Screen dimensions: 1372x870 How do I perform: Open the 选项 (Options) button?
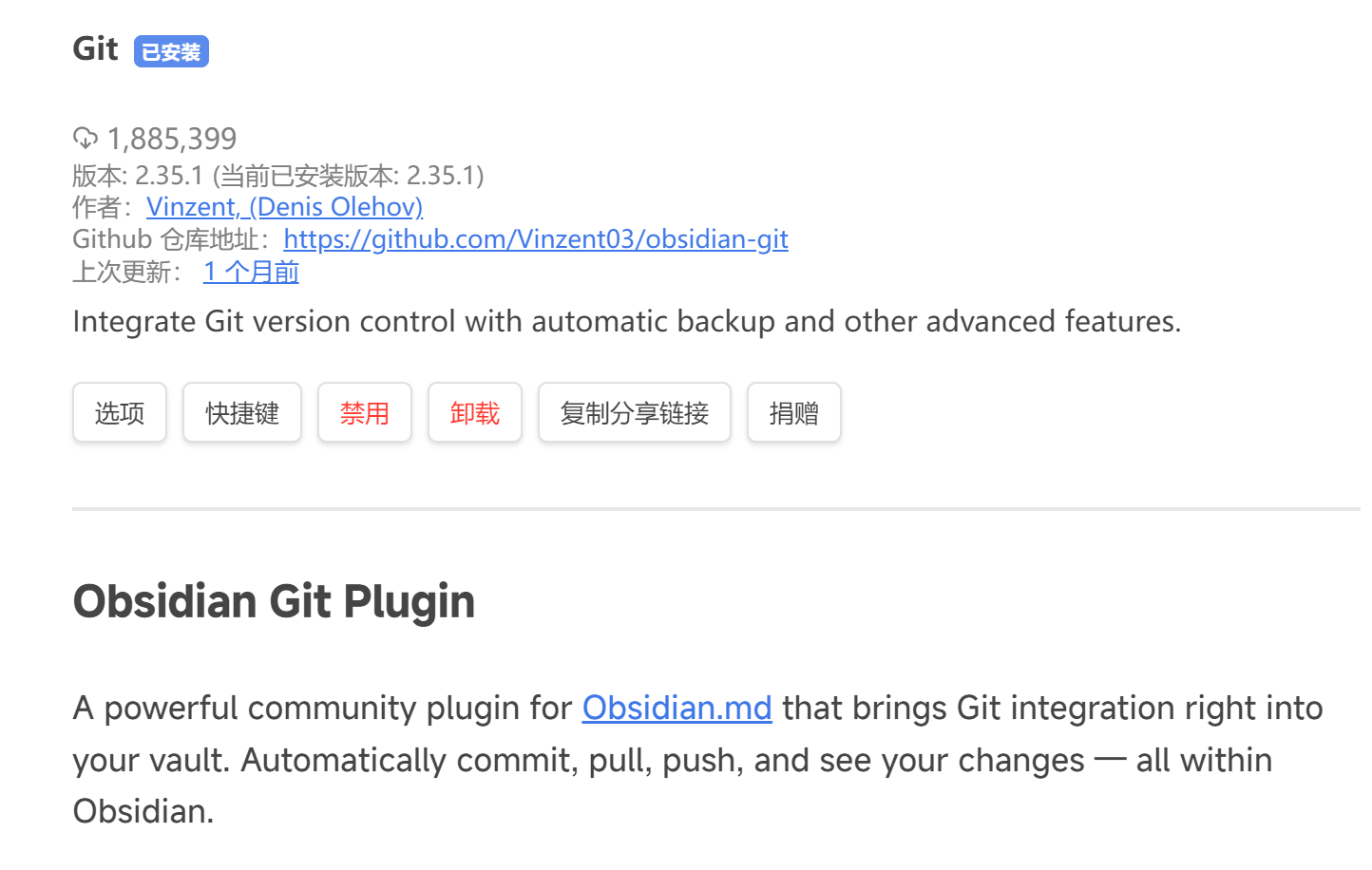[x=120, y=413]
